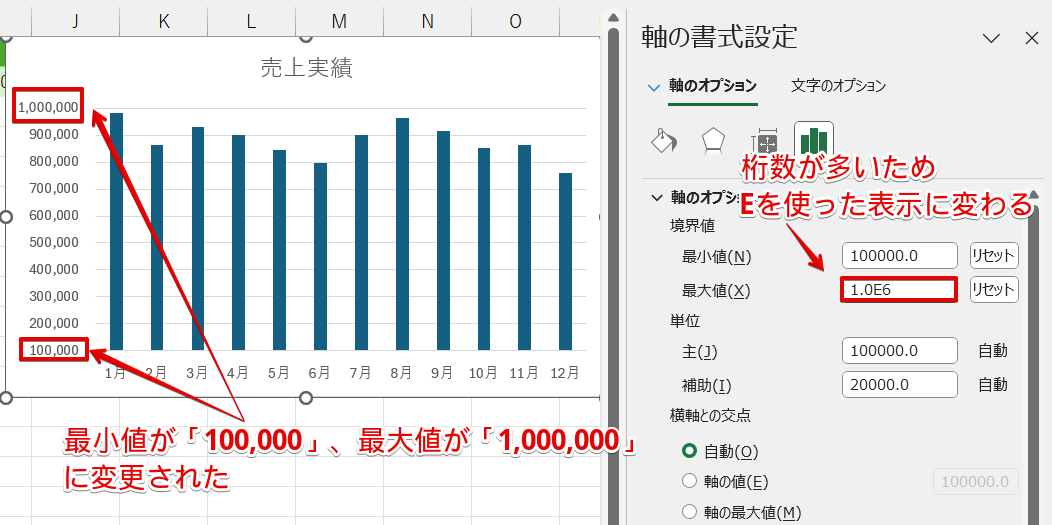1052x525 pixels.
Task: Select the 軸の値(E) radio button
Action: (x=689, y=481)
